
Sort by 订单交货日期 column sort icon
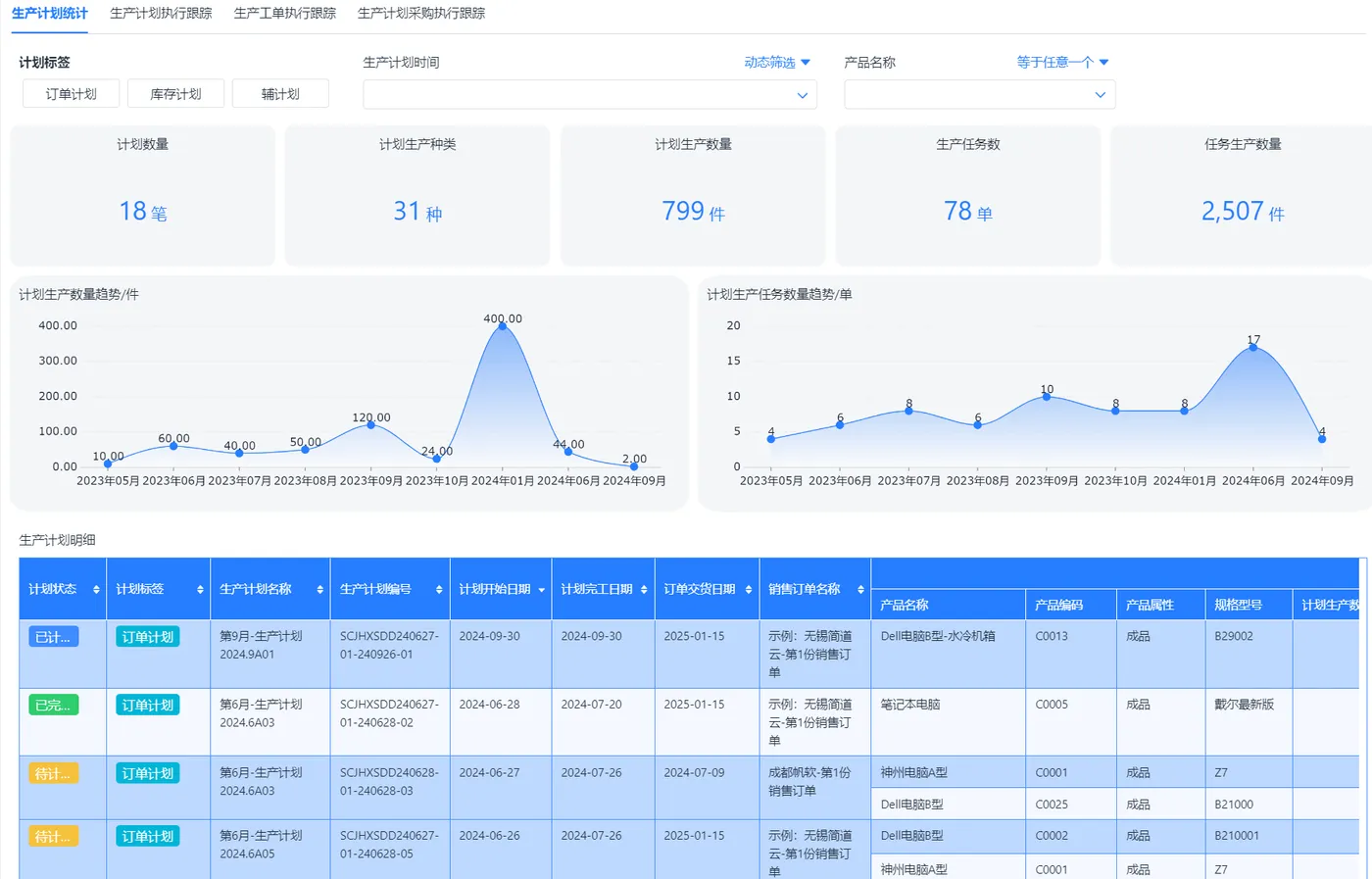[749, 590]
